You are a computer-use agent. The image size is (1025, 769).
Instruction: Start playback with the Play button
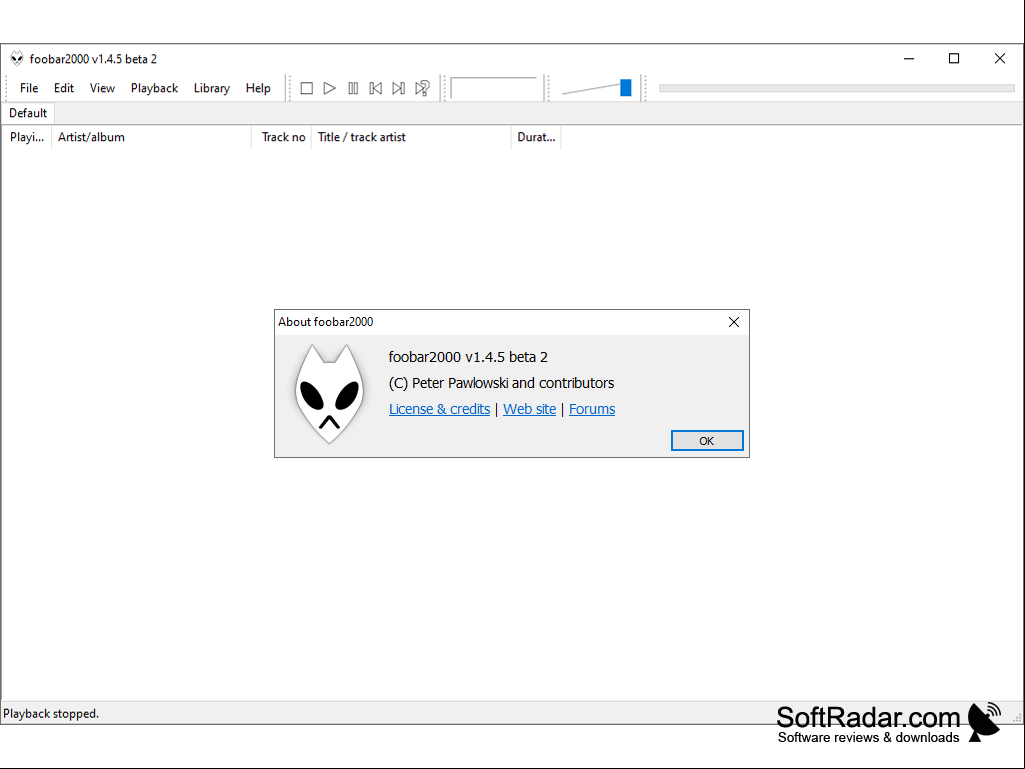(329, 88)
